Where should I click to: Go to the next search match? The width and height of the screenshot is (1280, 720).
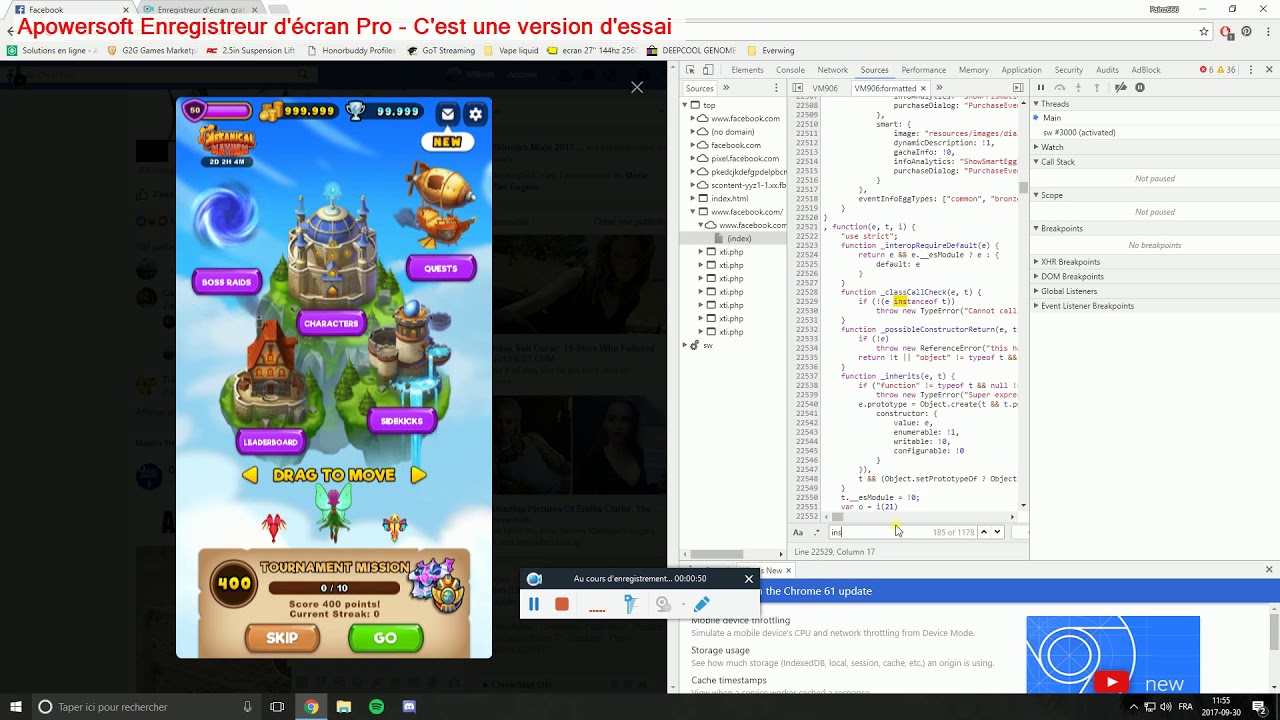[x=997, y=532]
